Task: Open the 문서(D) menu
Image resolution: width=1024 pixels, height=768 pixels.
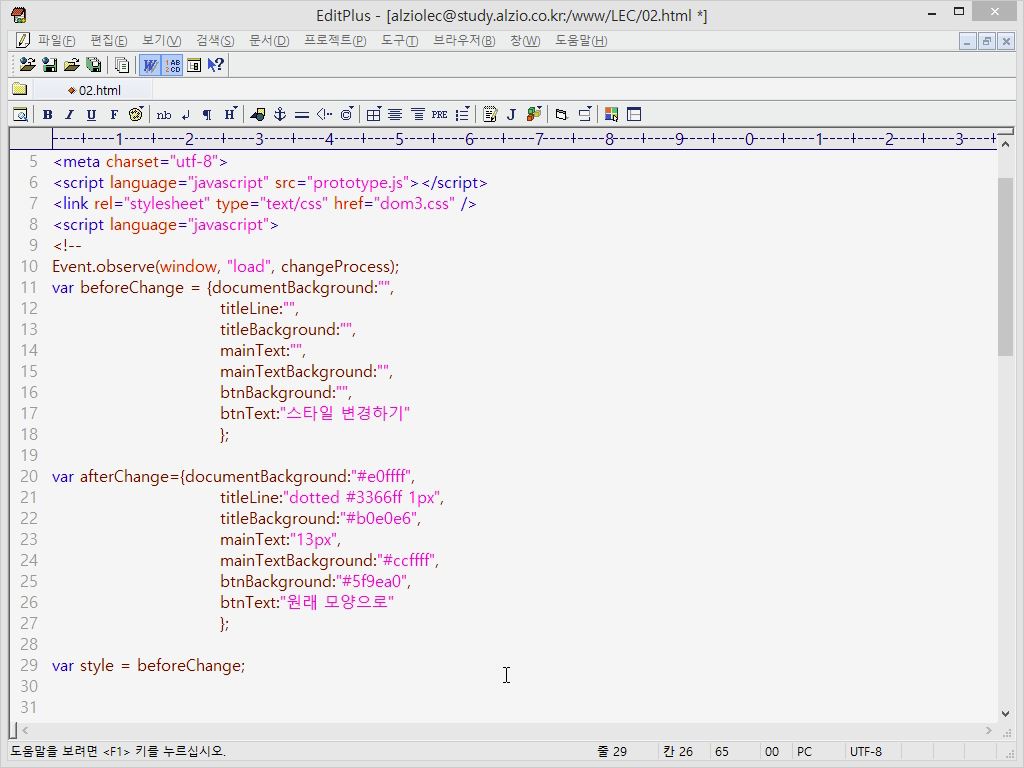Action: (269, 40)
